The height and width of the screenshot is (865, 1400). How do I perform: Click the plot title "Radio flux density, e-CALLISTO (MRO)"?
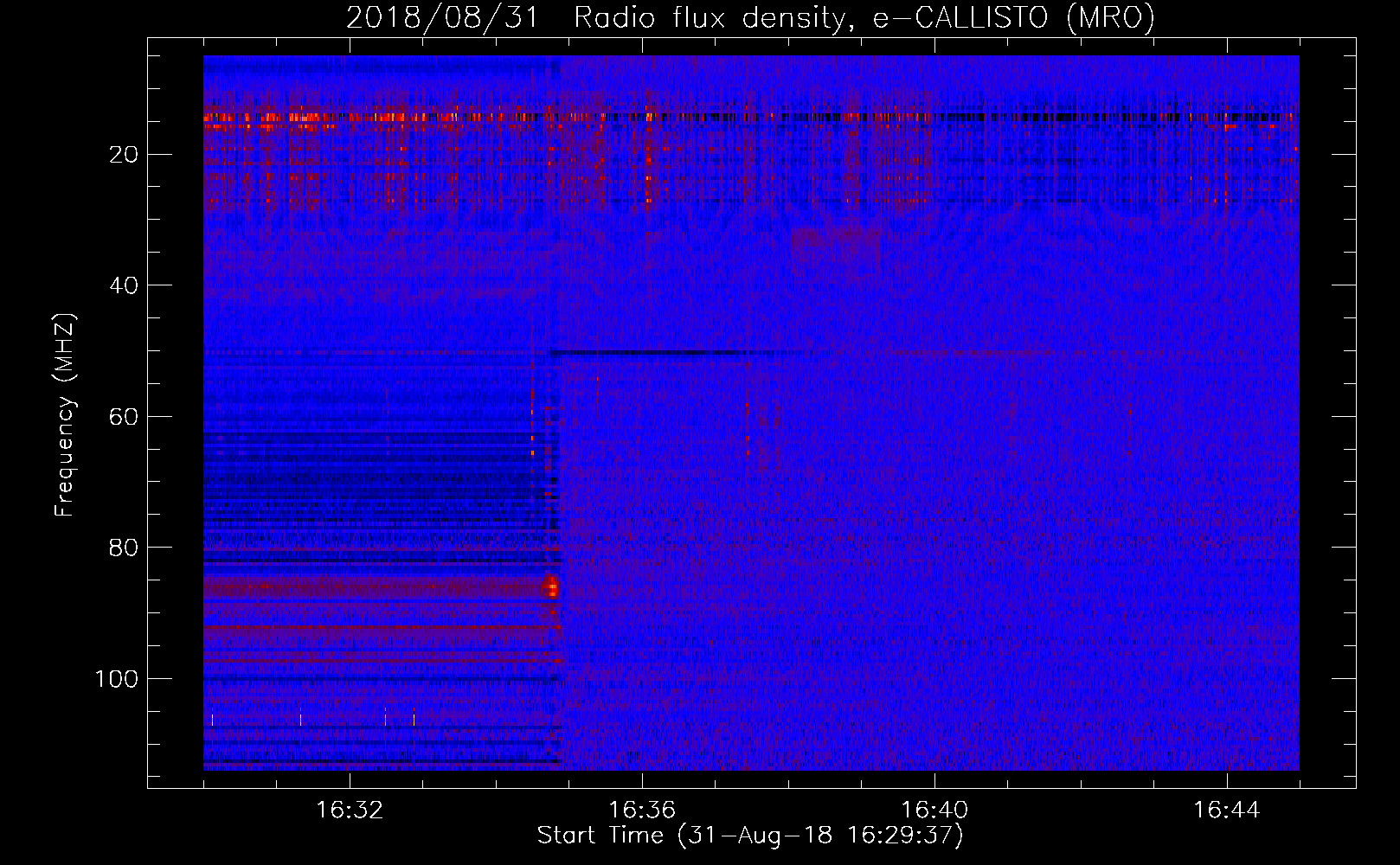(x=864, y=17)
